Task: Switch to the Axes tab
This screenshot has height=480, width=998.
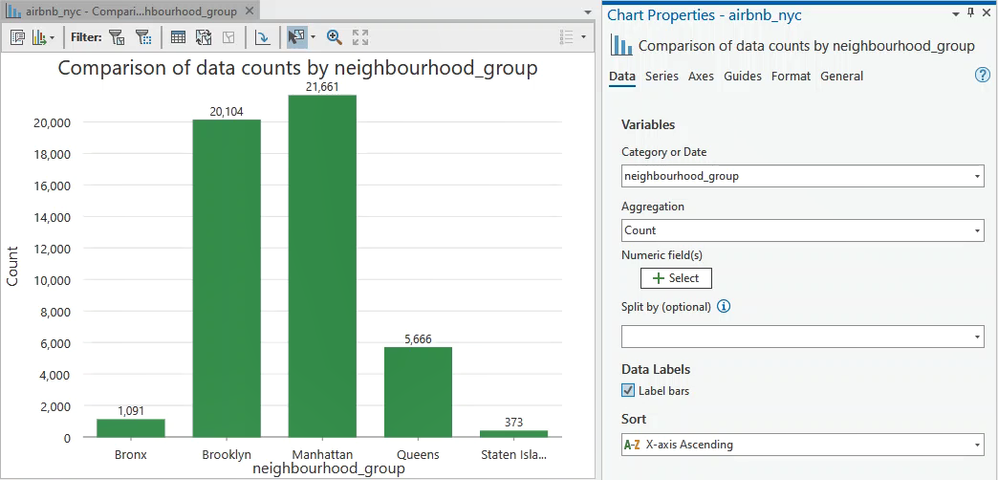Action: tap(701, 76)
